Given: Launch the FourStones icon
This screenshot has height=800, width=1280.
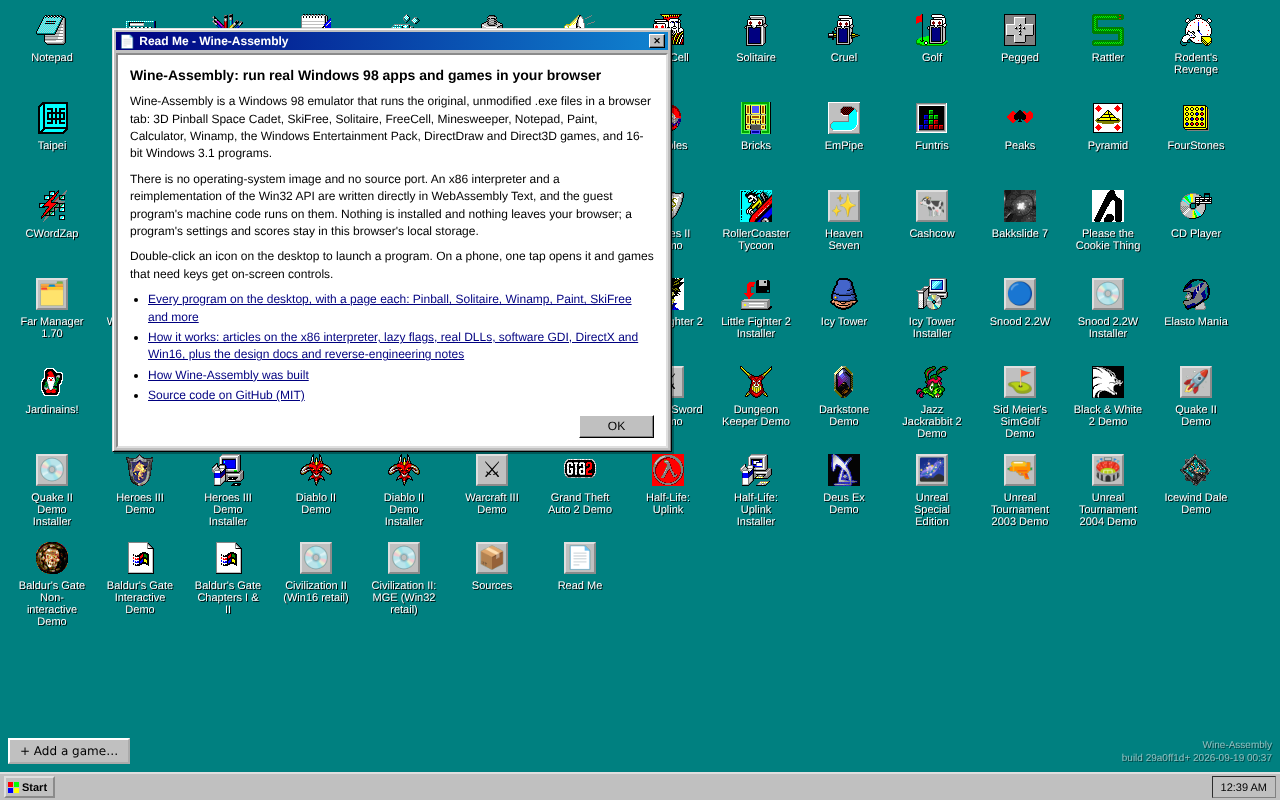Looking at the screenshot, I should tap(1196, 118).
